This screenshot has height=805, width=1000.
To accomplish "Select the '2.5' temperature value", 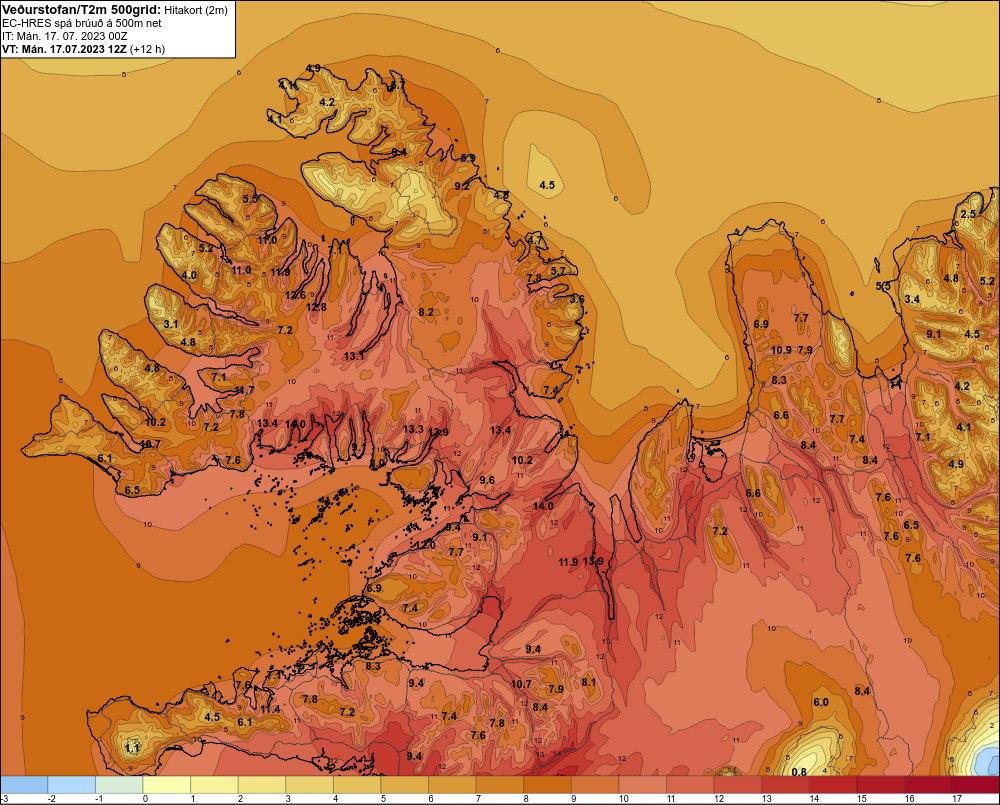I will pos(968,214).
